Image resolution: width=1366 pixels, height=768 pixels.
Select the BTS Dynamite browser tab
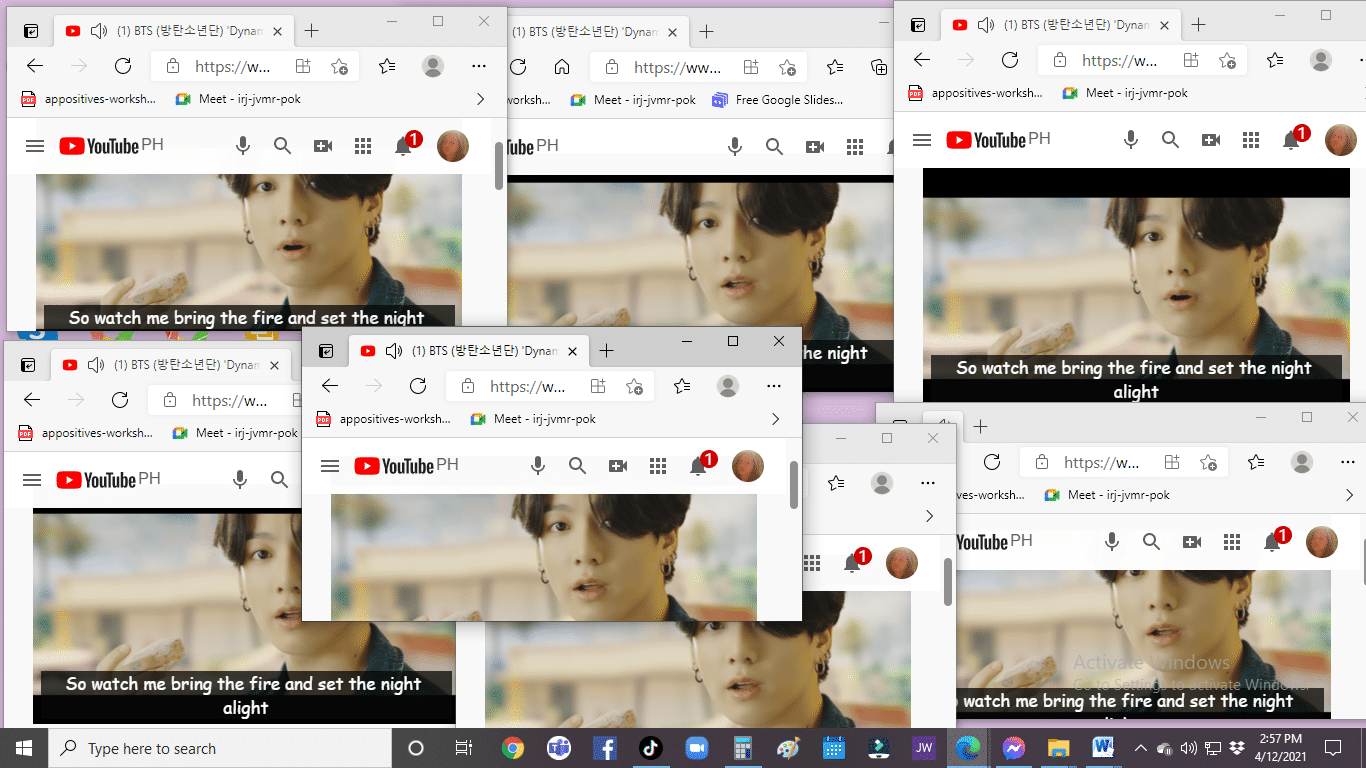click(483, 350)
